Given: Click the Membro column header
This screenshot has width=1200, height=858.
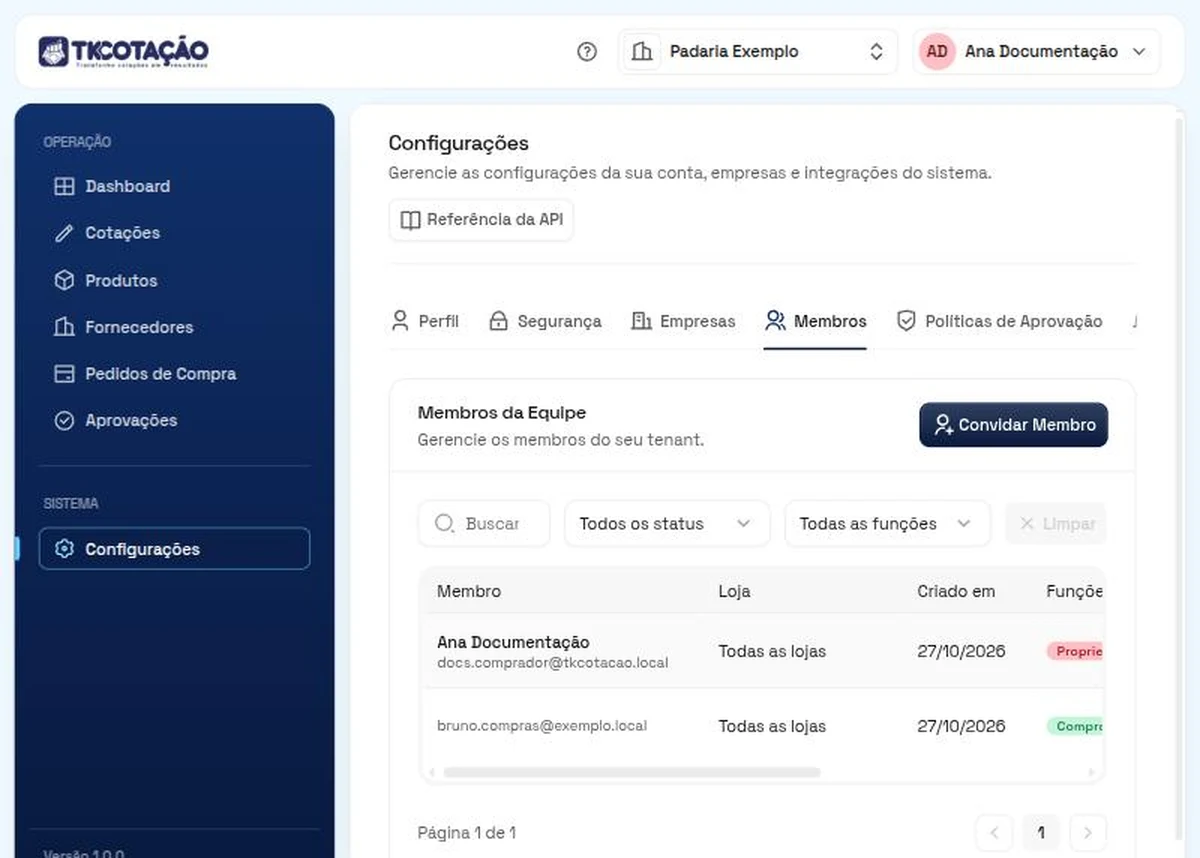Looking at the screenshot, I should (469, 591).
